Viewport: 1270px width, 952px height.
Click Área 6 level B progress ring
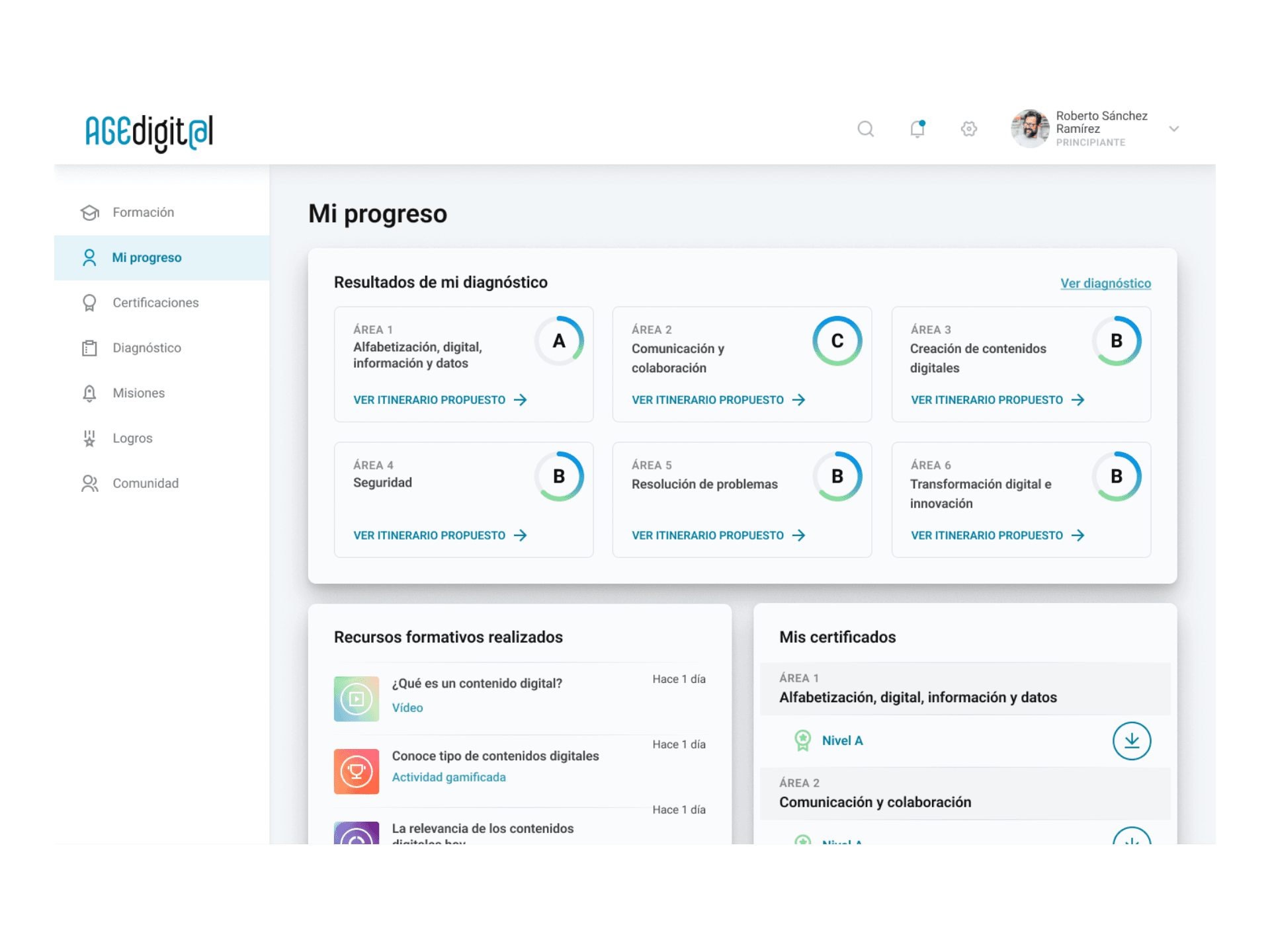point(1116,476)
